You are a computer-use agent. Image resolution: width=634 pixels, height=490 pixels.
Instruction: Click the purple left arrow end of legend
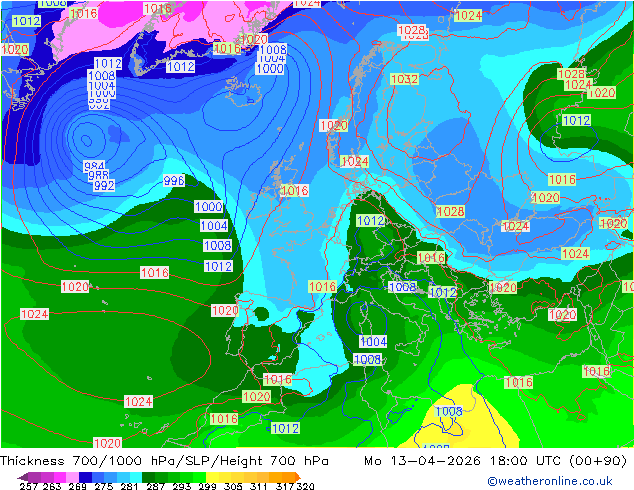click(23, 477)
